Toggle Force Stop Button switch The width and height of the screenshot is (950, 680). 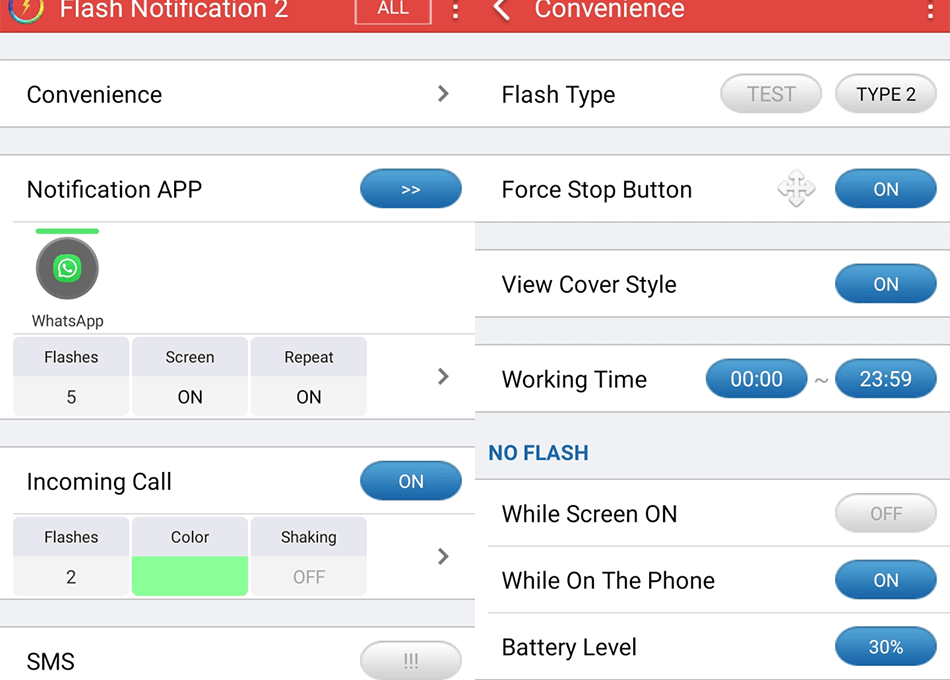pos(886,188)
